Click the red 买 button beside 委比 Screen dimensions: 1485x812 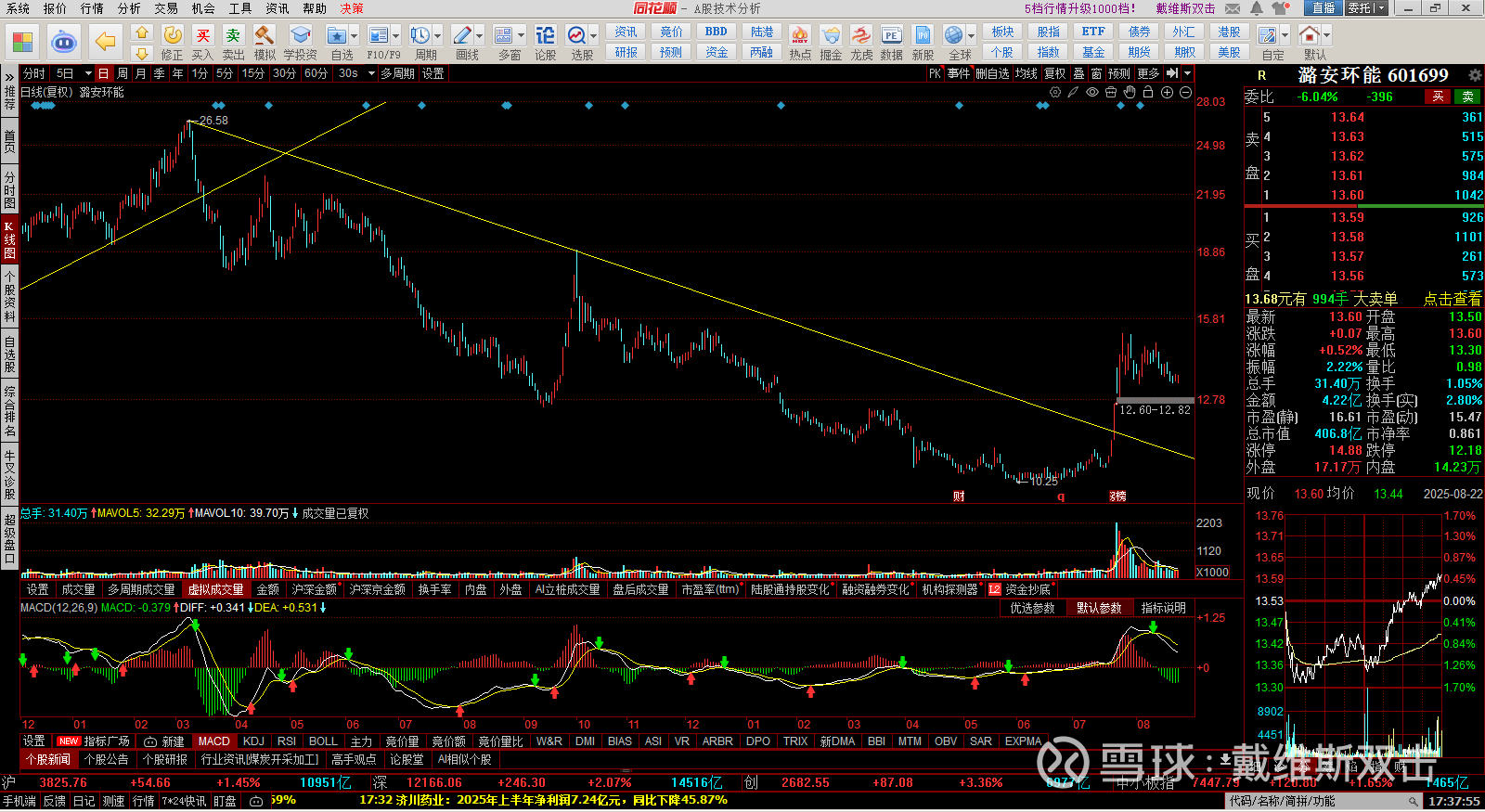pyautogui.click(x=1439, y=97)
